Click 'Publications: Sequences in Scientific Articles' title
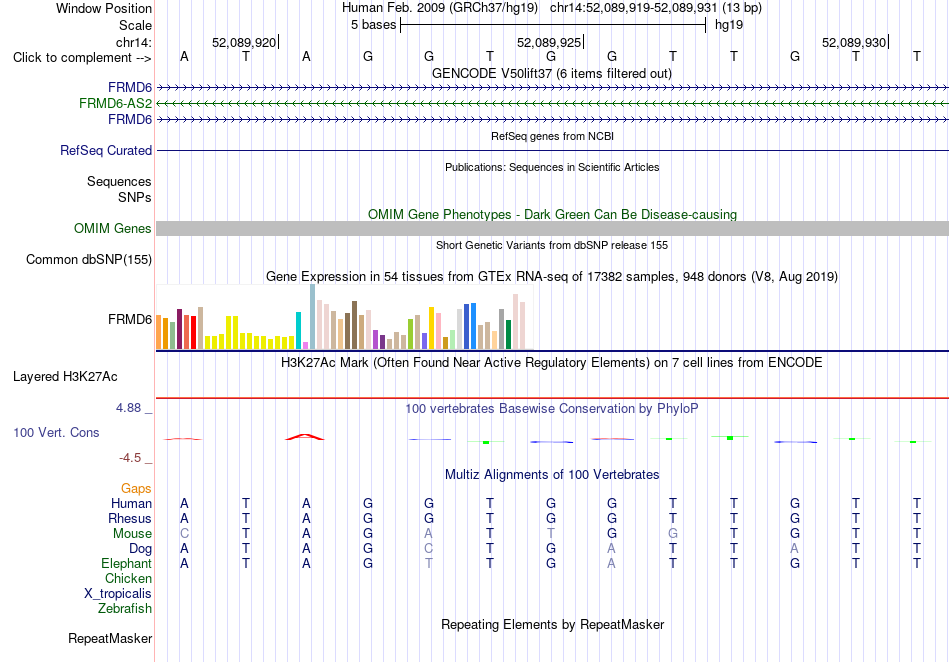Image resolution: width=950 pixels, height=662 pixels. pyautogui.click(x=552, y=167)
